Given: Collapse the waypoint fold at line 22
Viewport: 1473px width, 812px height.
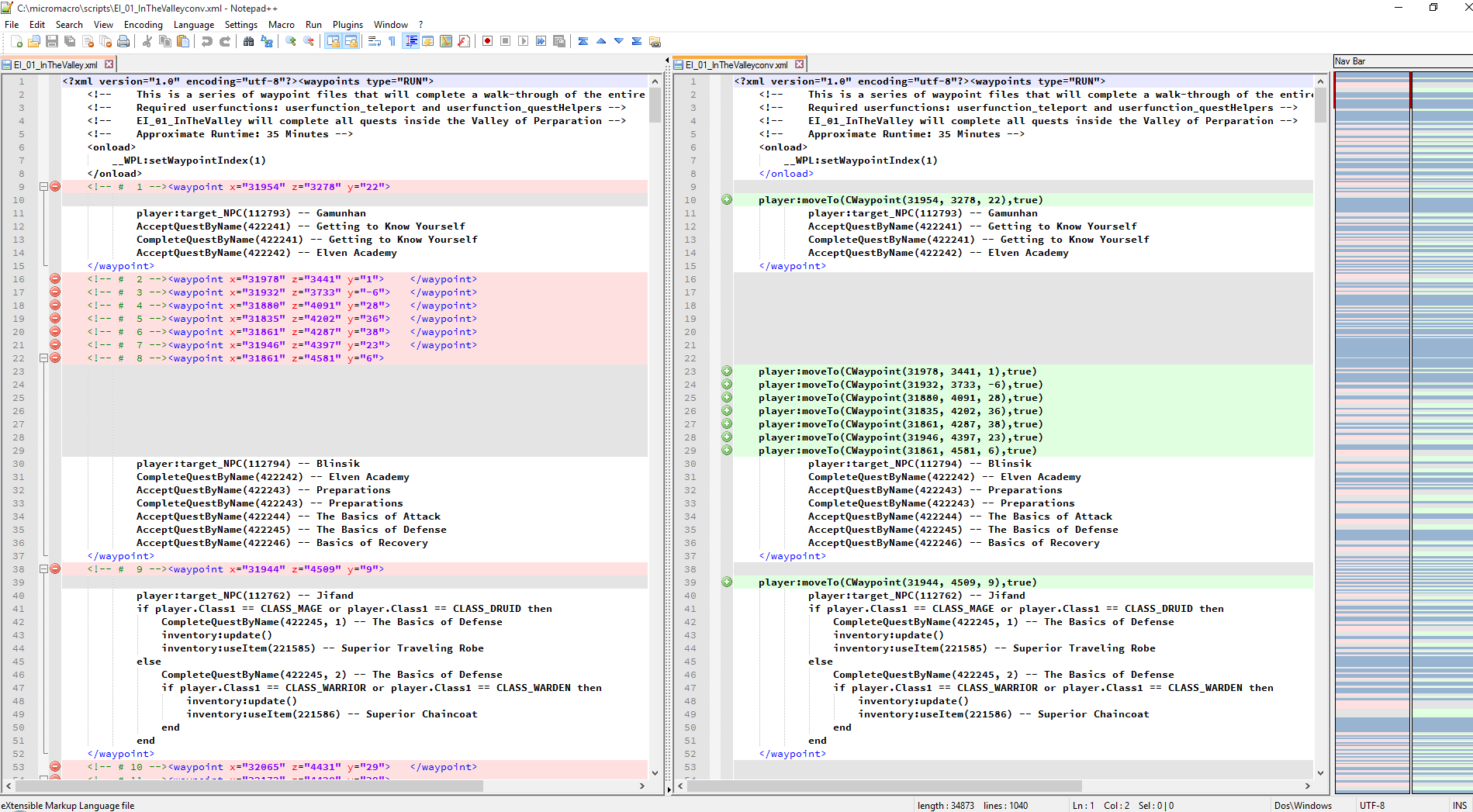Looking at the screenshot, I should [x=44, y=358].
